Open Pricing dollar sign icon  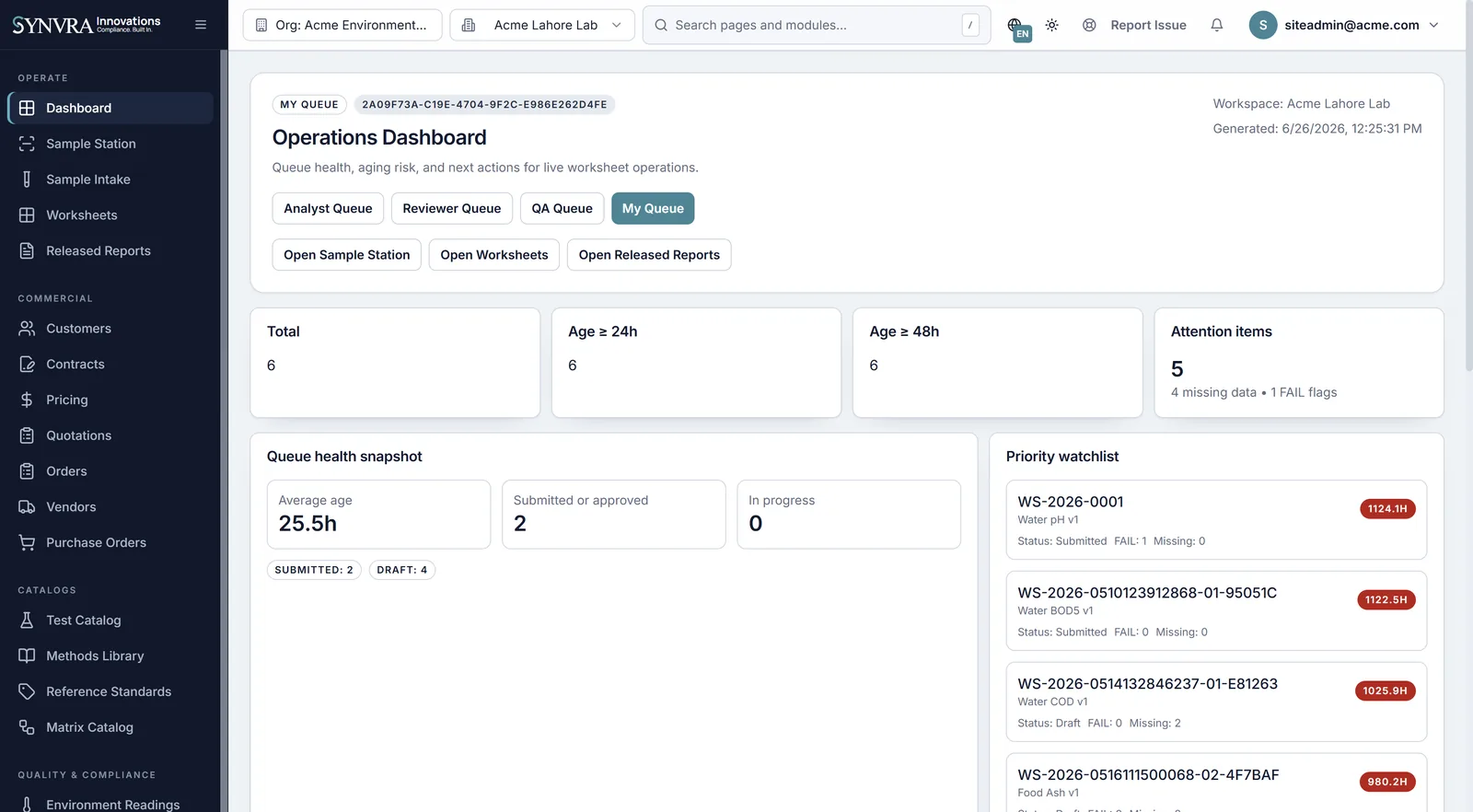pos(27,400)
